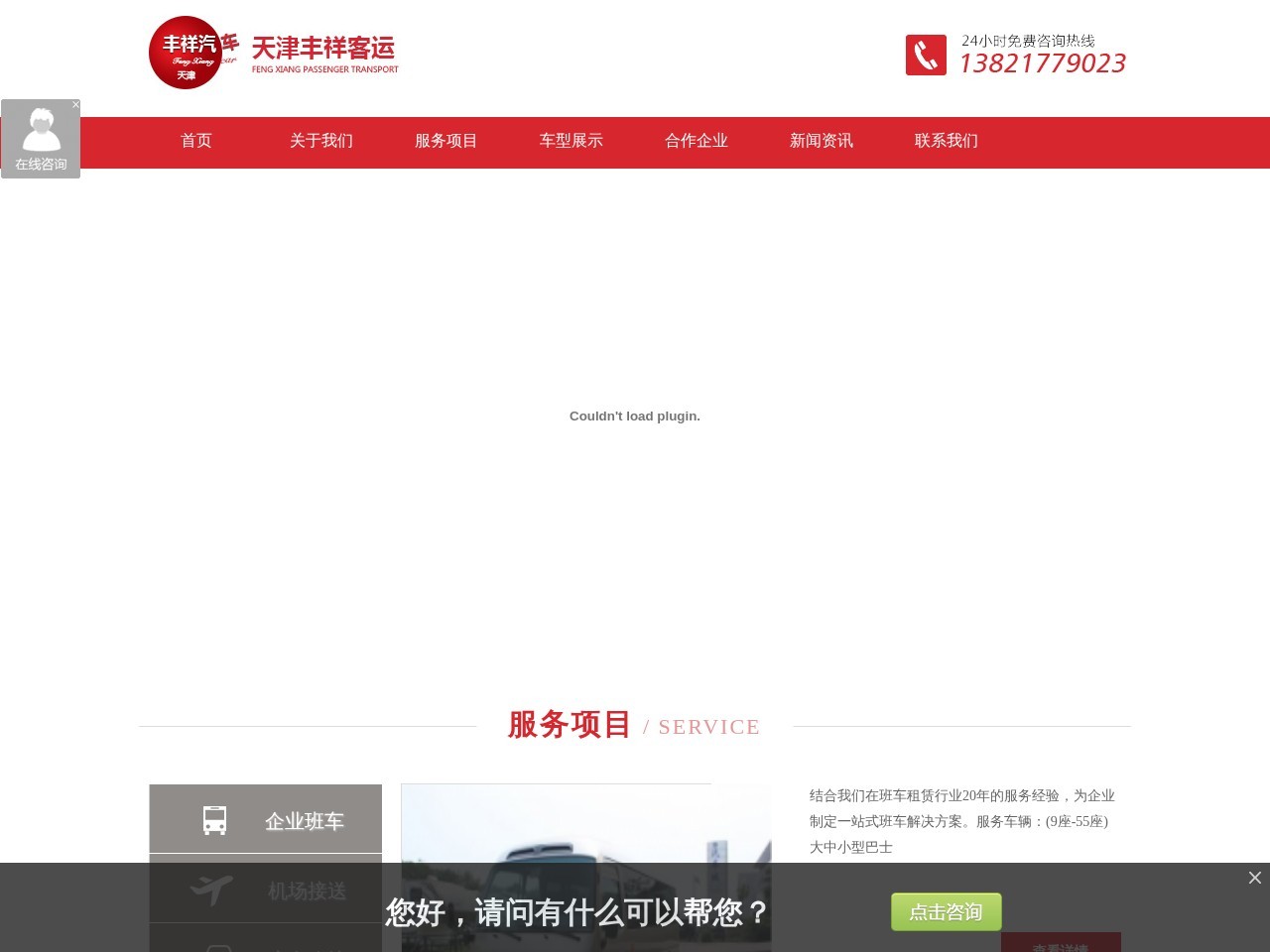Screen dimensions: 1270x952
Task: Select the 机场接送 service tab
Action: click(x=266, y=890)
